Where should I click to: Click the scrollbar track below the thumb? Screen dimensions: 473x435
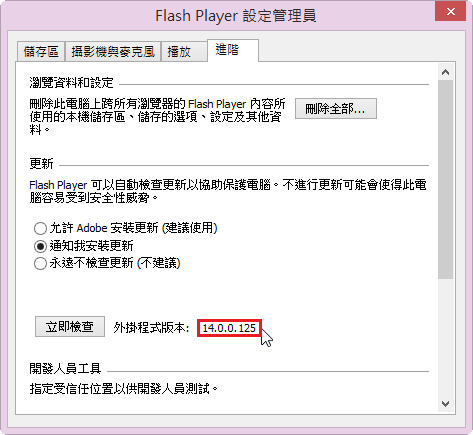click(445, 338)
